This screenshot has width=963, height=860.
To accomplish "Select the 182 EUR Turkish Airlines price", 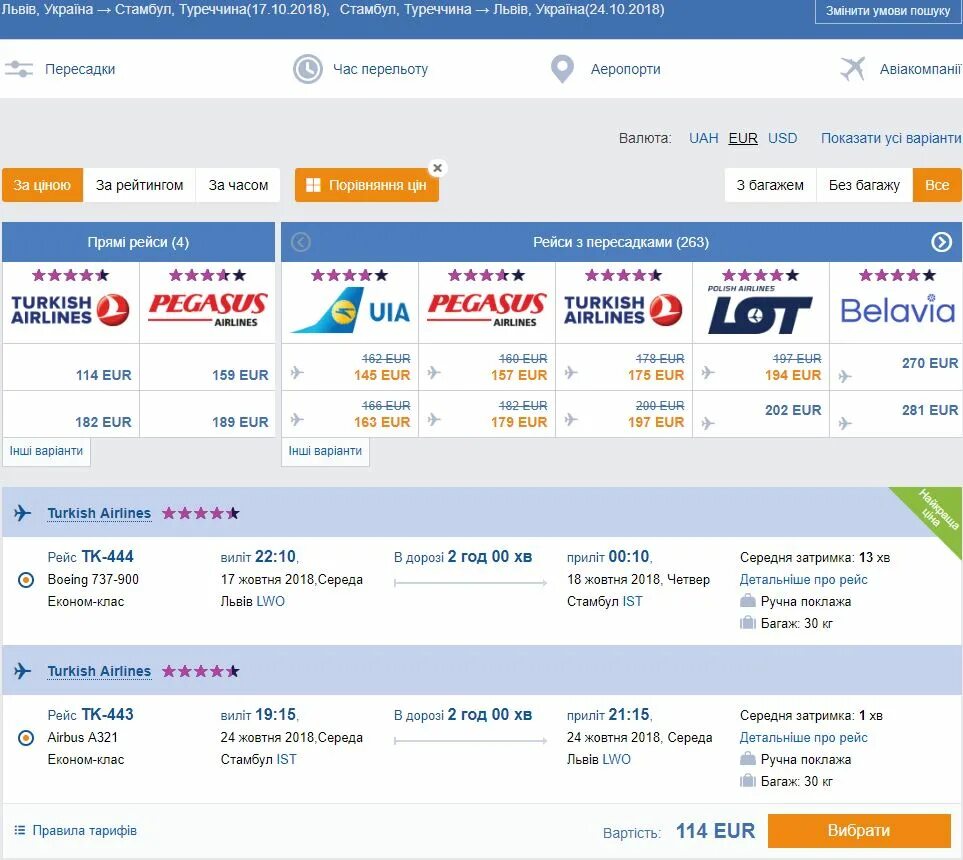I will pyautogui.click(x=103, y=422).
